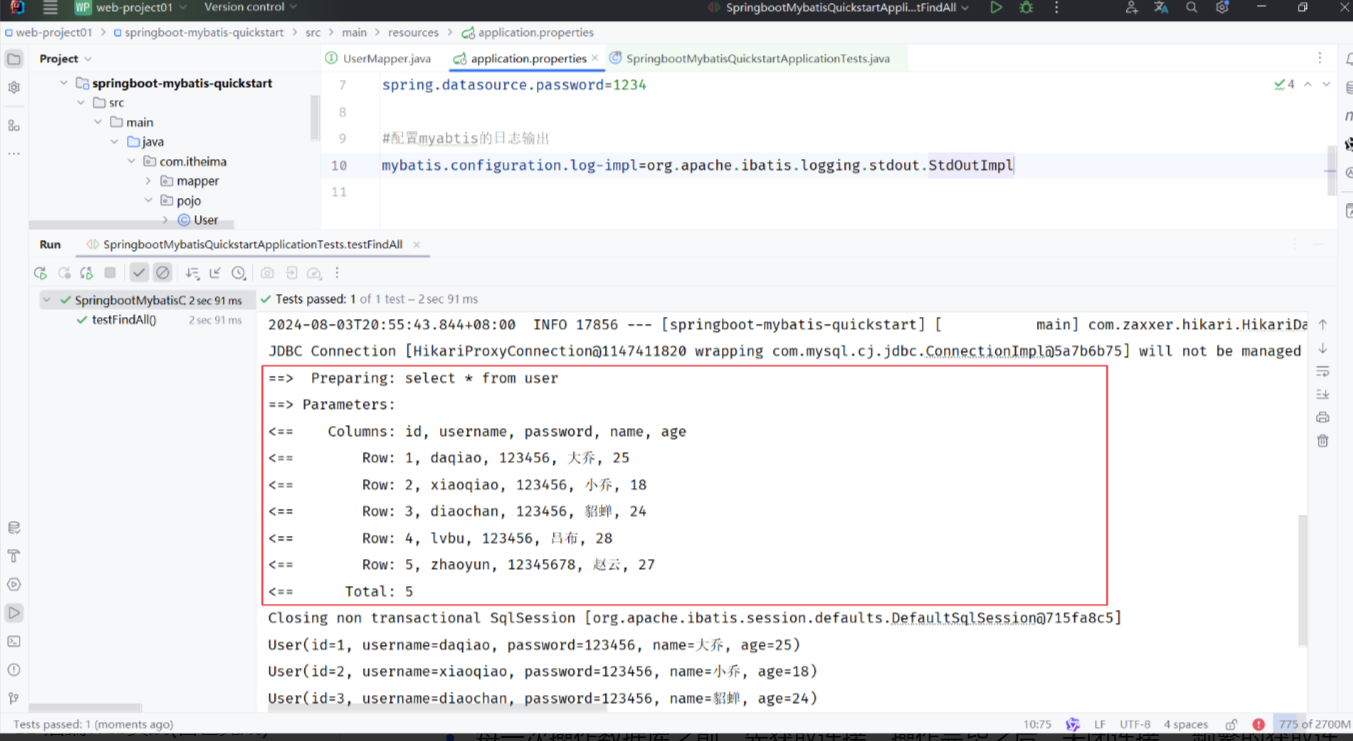
Task: Open the Problems tool window
Action: tap(14, 670)
